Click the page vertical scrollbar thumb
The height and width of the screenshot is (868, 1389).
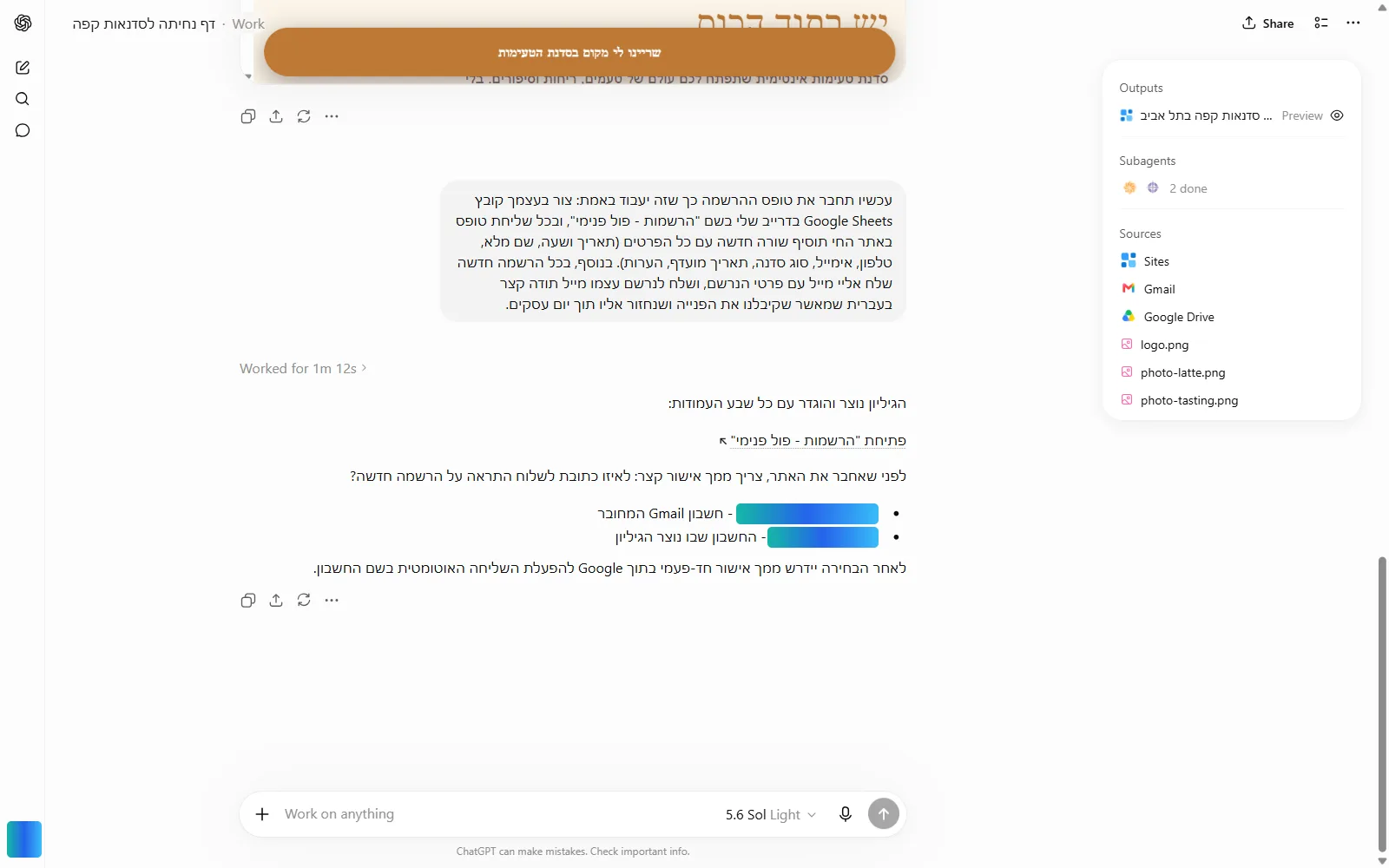[1382, 705]
